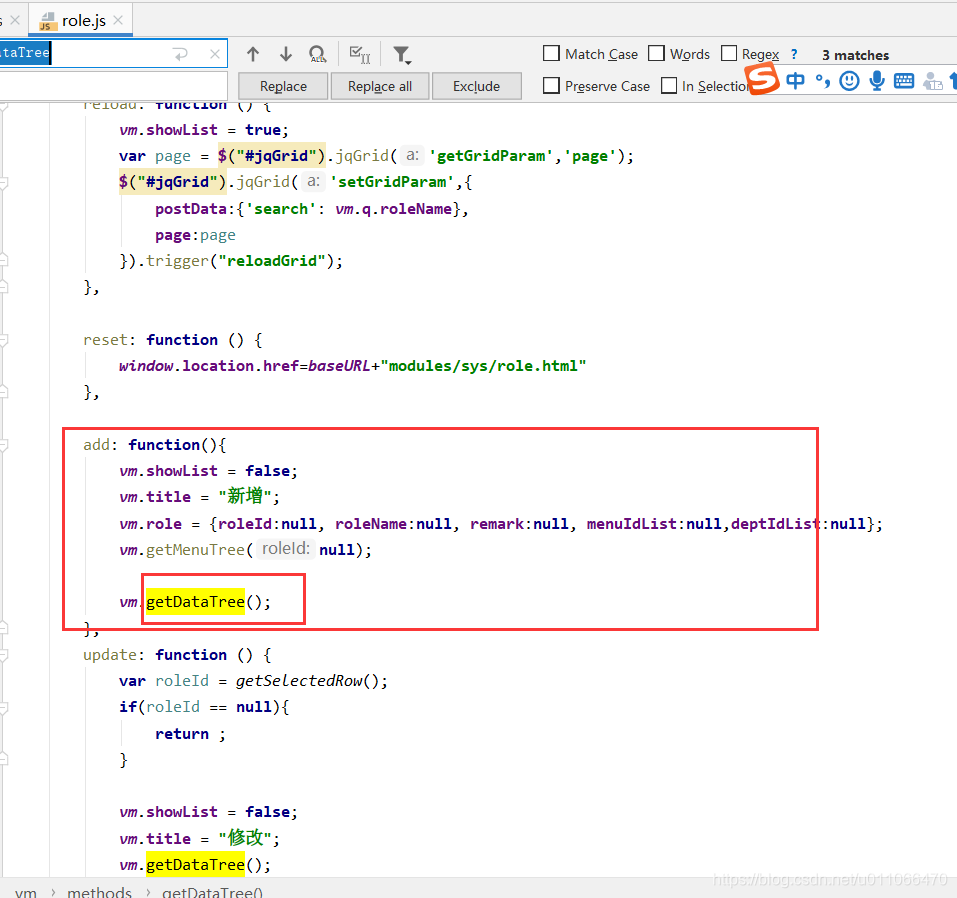This screenshot has height=898, width=957.
Task: Toggle Chinese input mode in Sogou bar
Action: pyautogui.click(x=795, y=81)
